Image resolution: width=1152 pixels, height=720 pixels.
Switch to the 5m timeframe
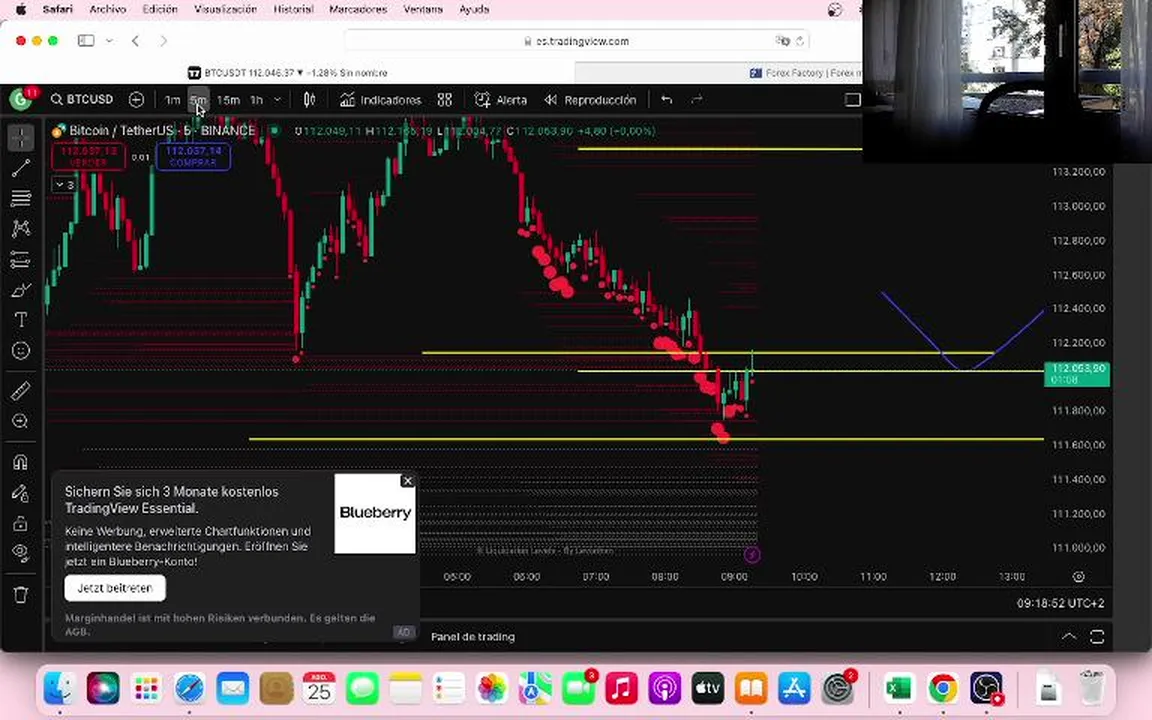click(198, 100)
